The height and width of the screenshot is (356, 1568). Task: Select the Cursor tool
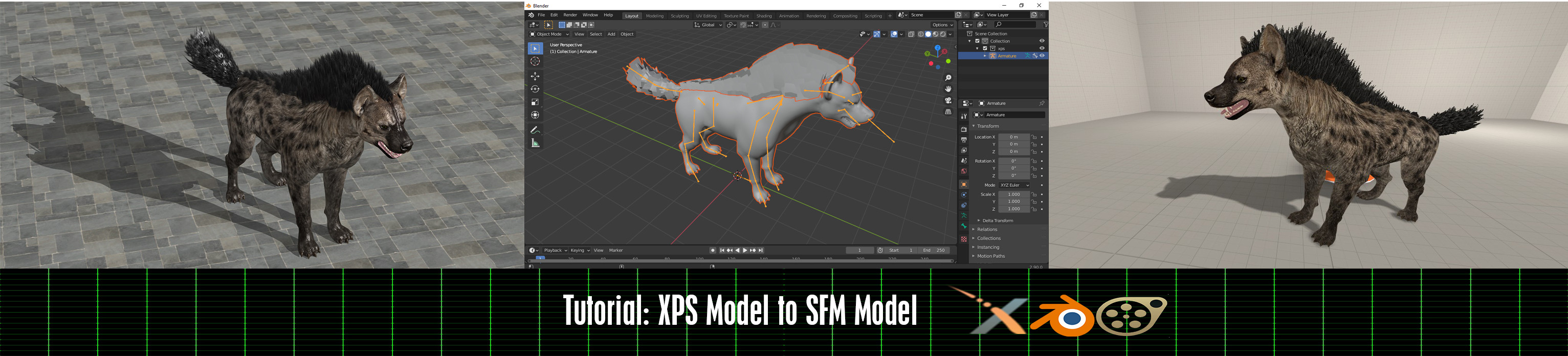(x=535, y=61)
